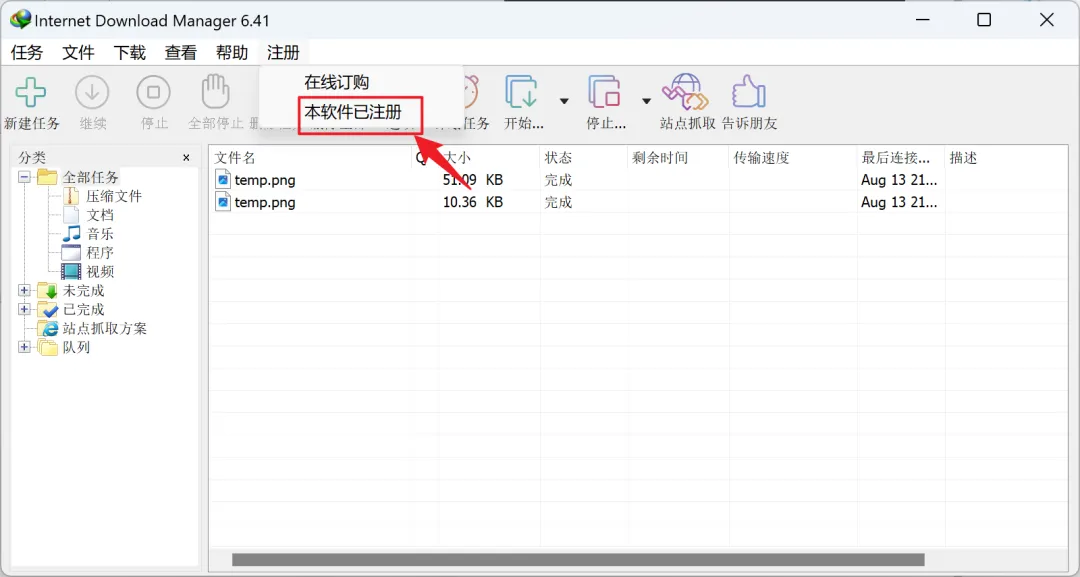
Task: Open the dropdown arrow beside 开始
Action: [564, 101]
